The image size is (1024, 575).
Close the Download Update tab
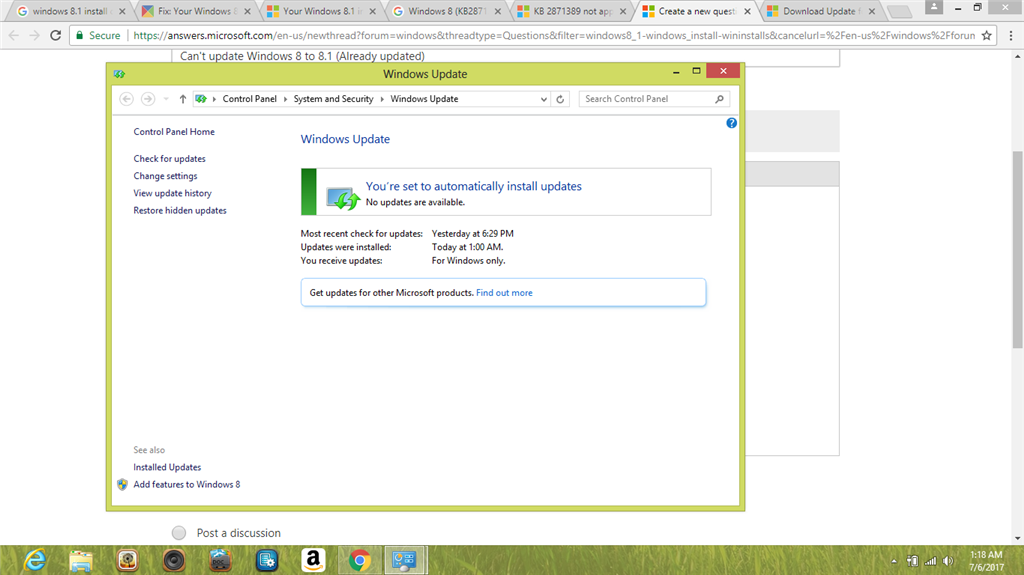click(871, 11)
